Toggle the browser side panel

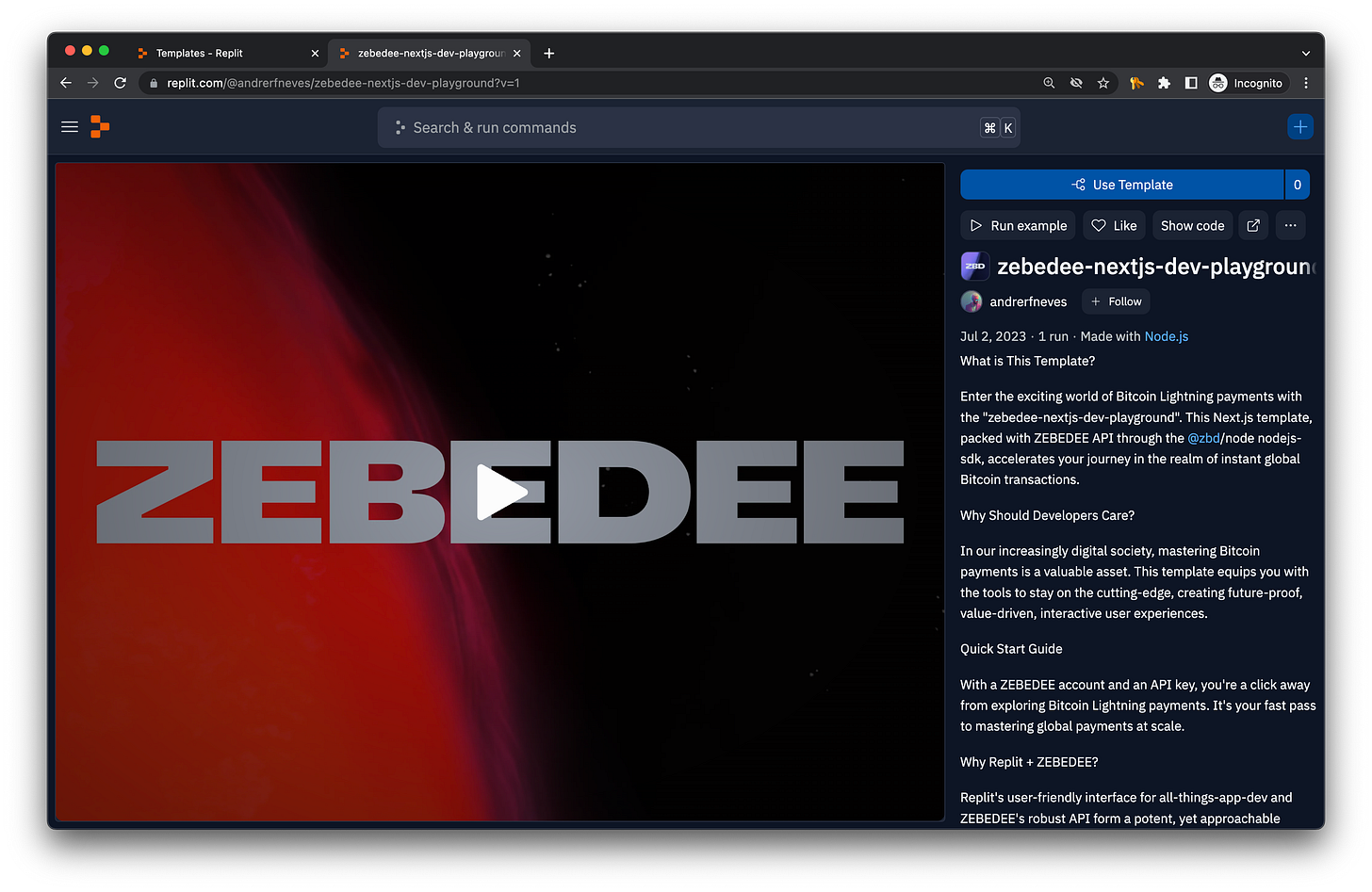1191,83
